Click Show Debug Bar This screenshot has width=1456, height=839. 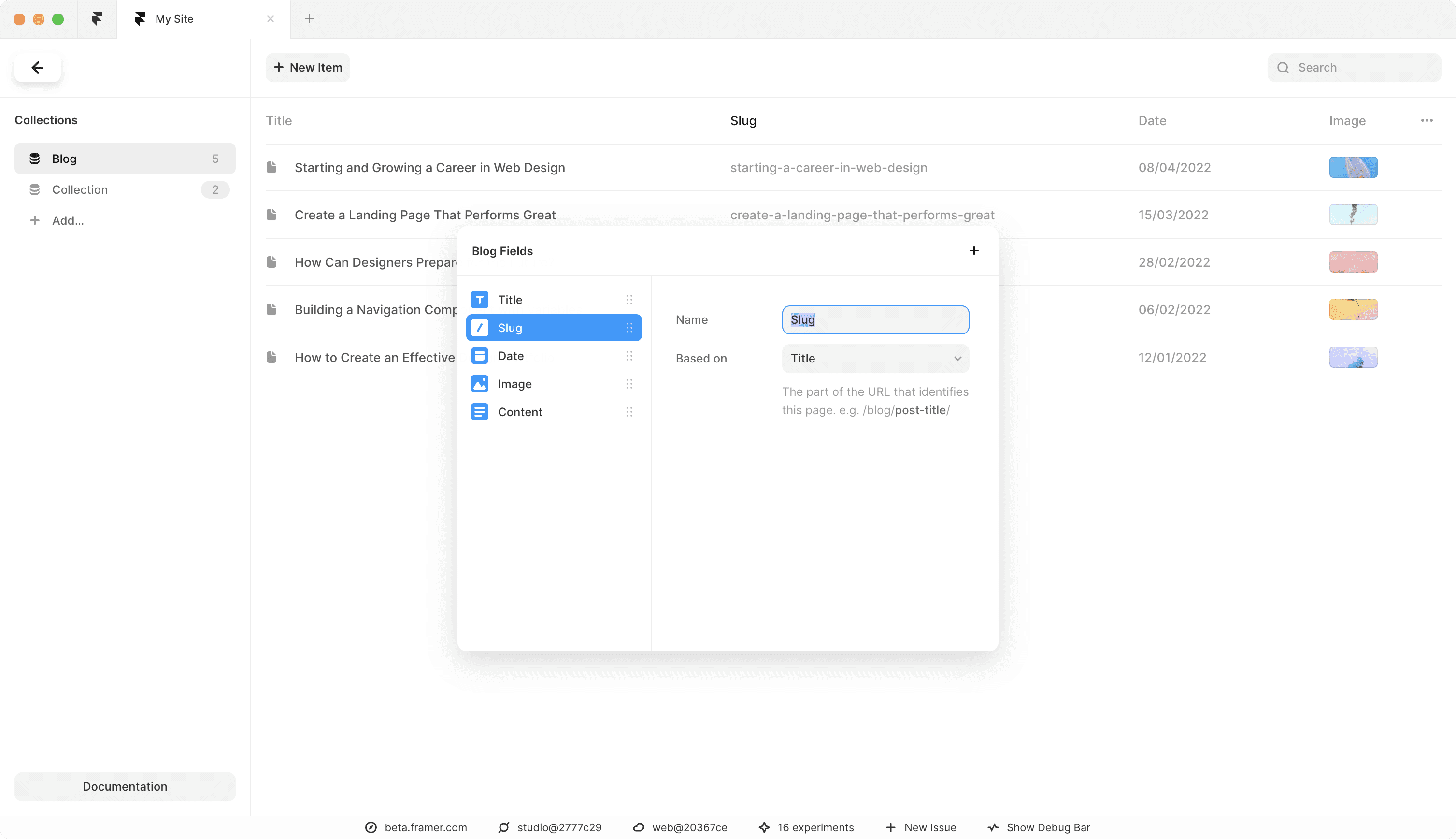click(1039, 827)
